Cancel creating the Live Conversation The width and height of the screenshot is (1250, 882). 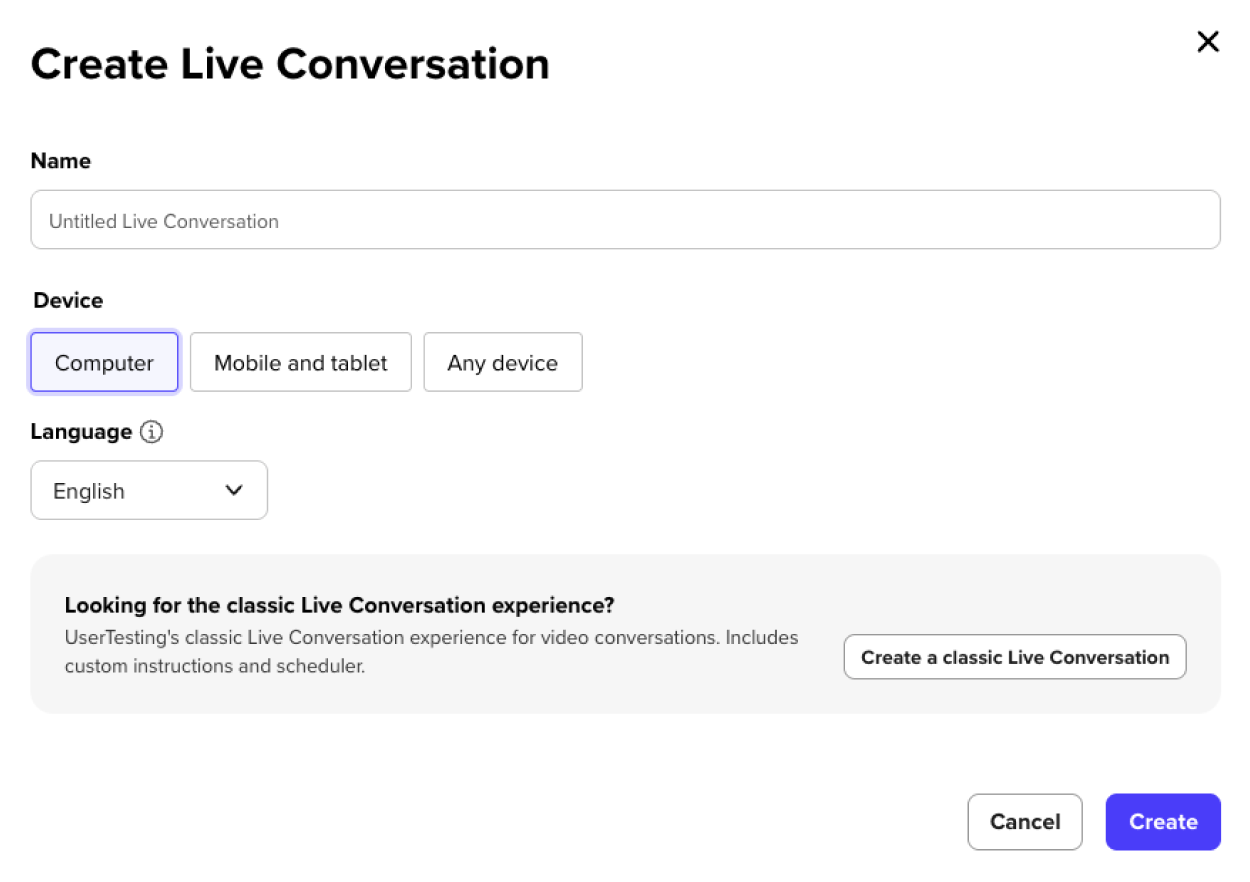tap(1024, 821)
